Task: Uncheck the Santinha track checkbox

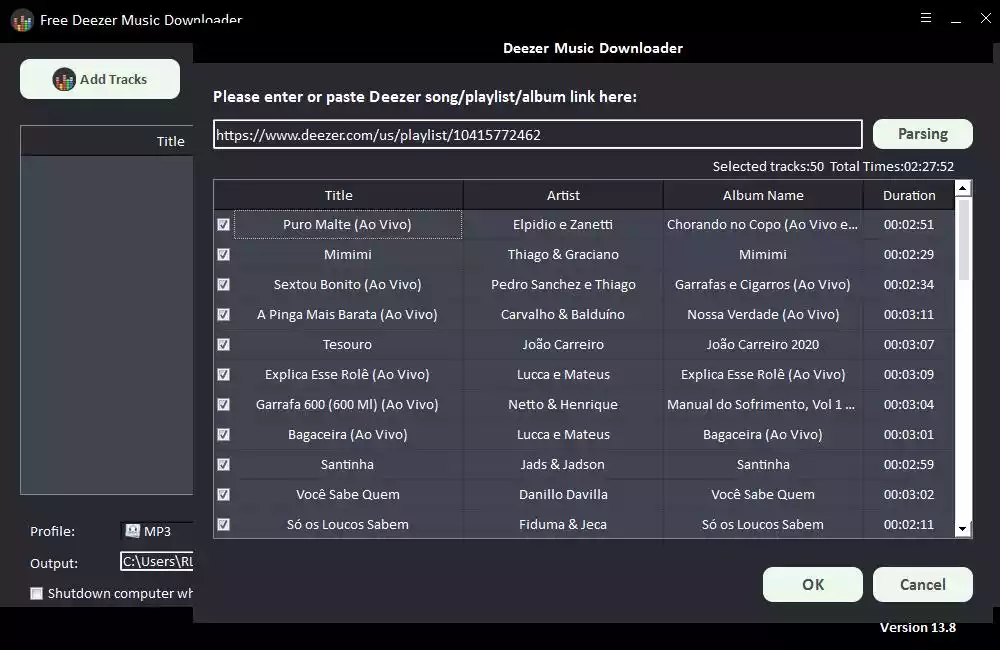Action: (x=223, y=464)
